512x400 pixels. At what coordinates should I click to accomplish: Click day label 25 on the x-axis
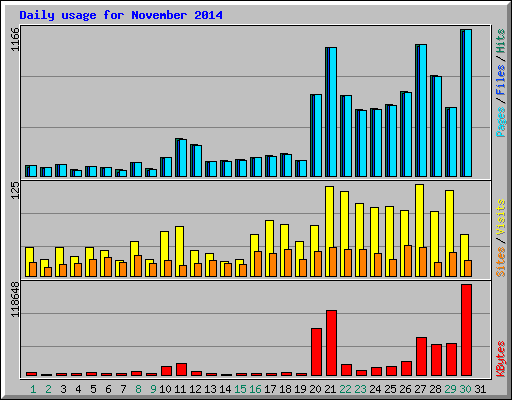pos(390,389)
